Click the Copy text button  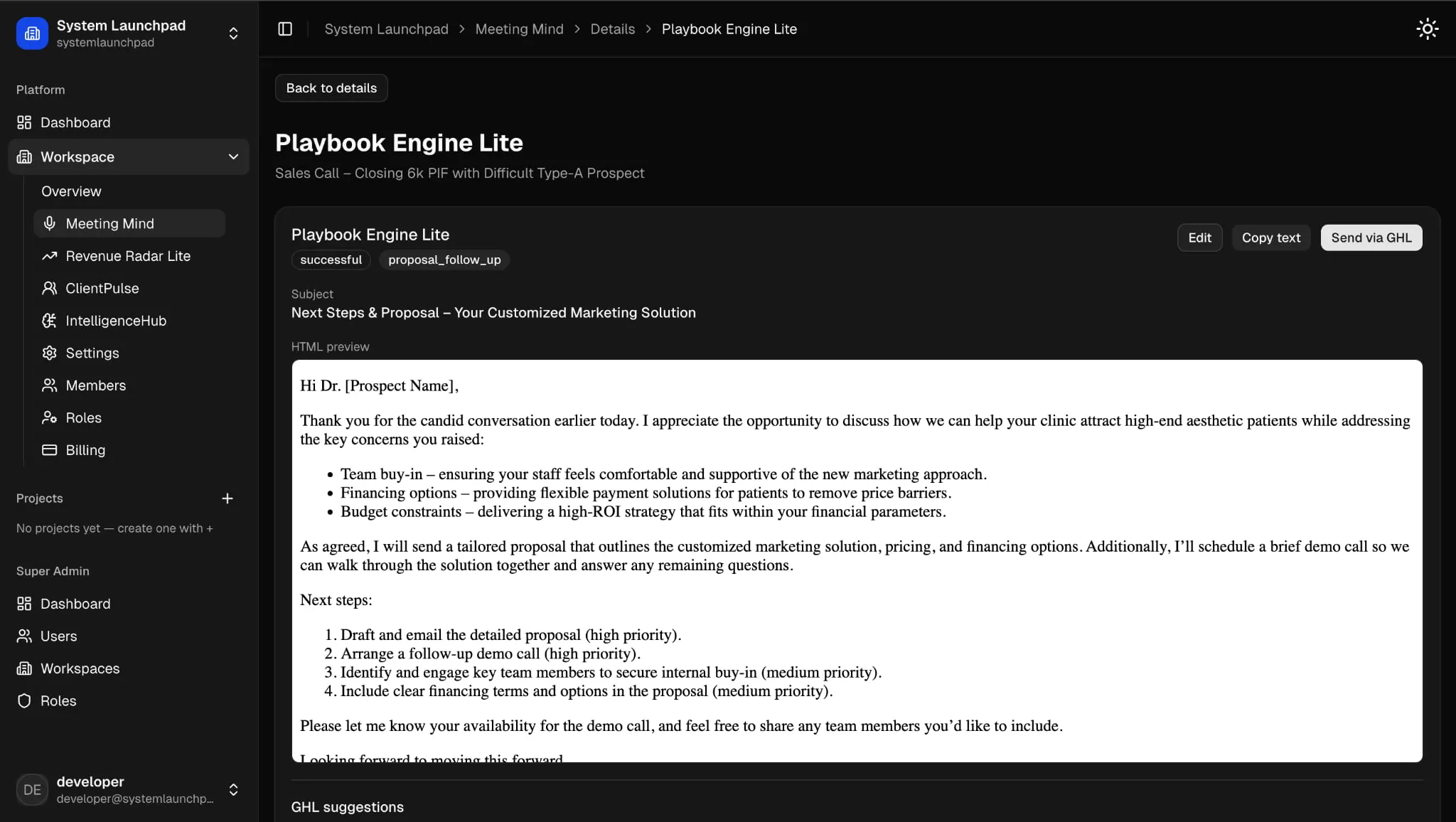coord(1270,237)
